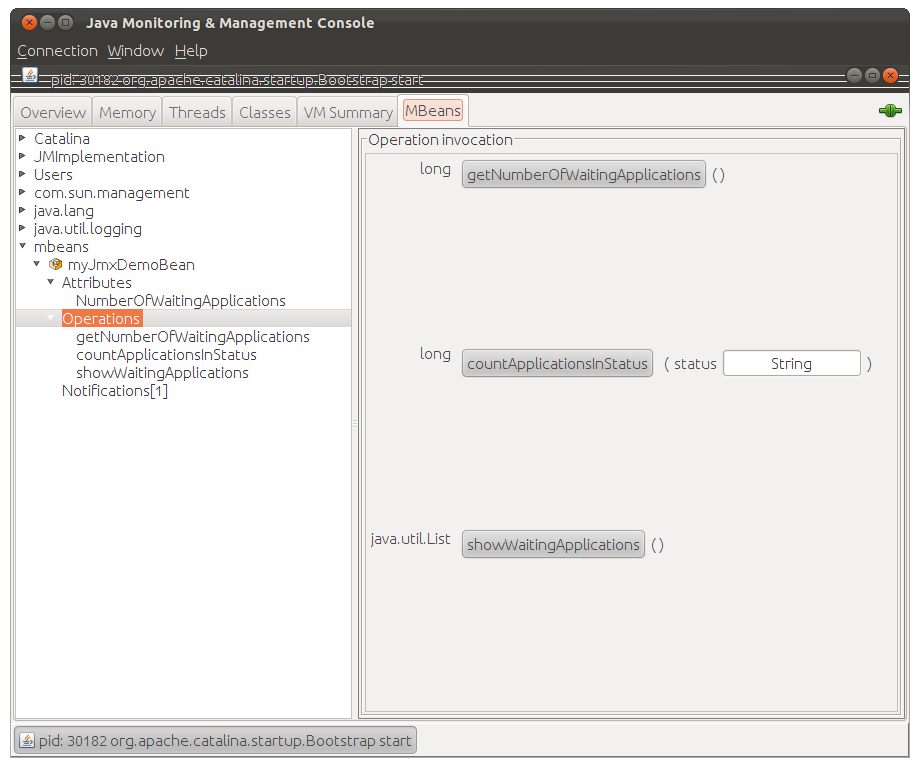The width and height of the screenshot is (917, 769).
Task: Select NumberOfWaitingApplications attribute in tree
Action: (181, 301)
